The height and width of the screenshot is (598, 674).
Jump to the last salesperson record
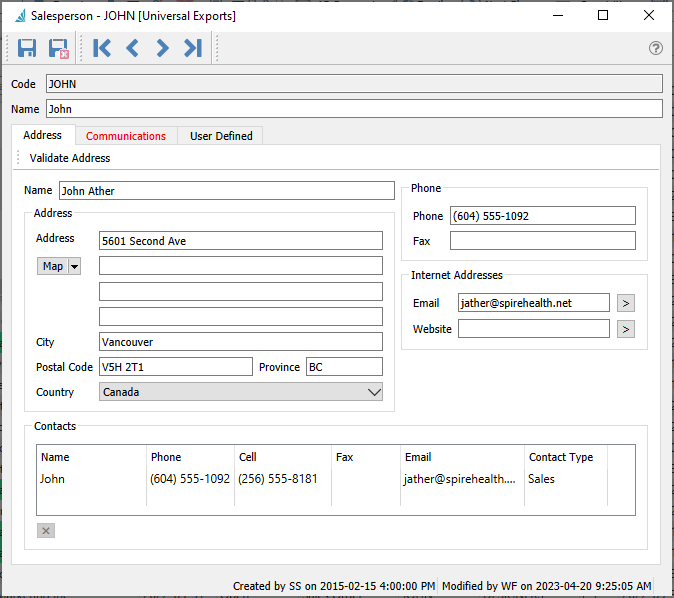click(x=193, y=48)
